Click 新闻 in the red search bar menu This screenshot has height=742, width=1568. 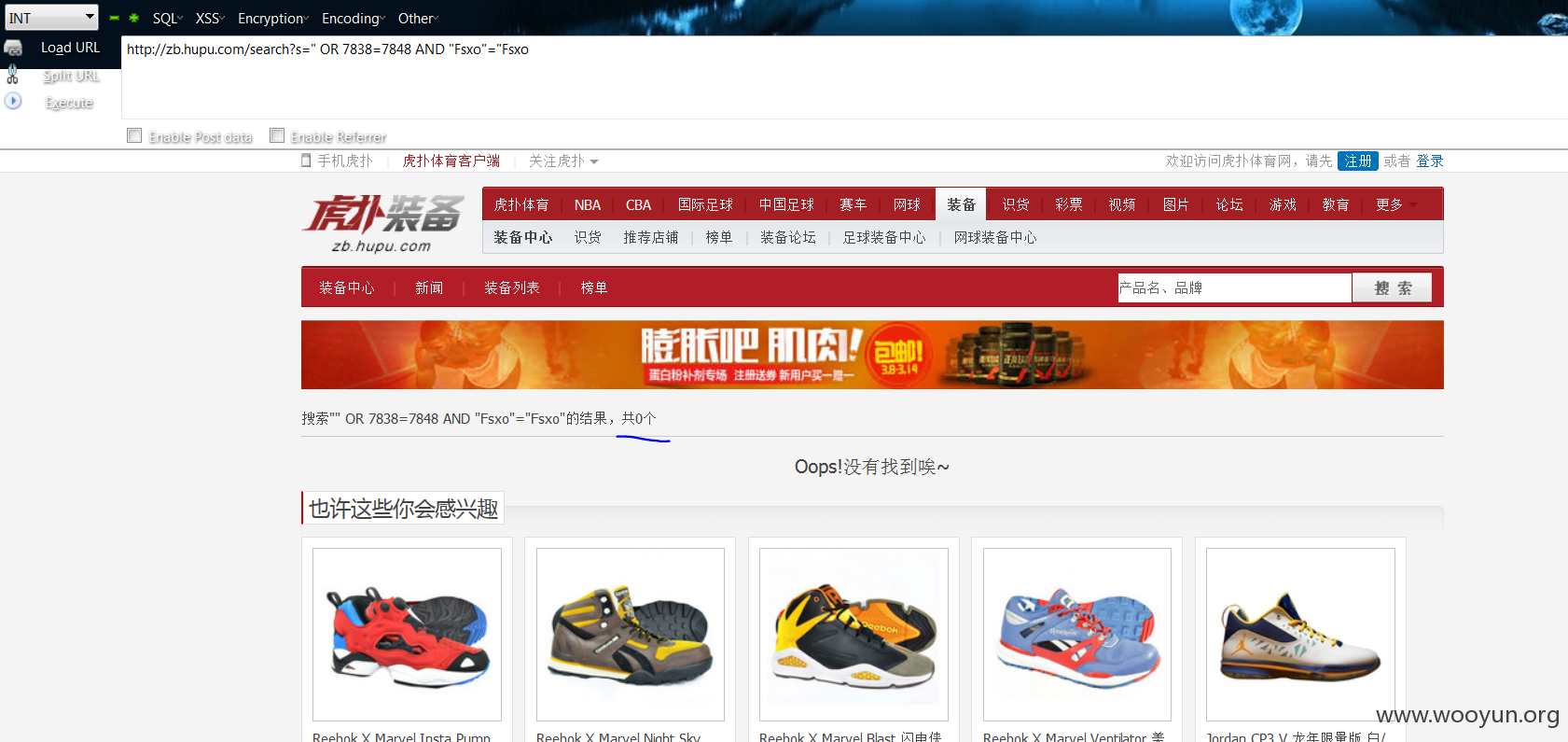(x=429, y=287)
